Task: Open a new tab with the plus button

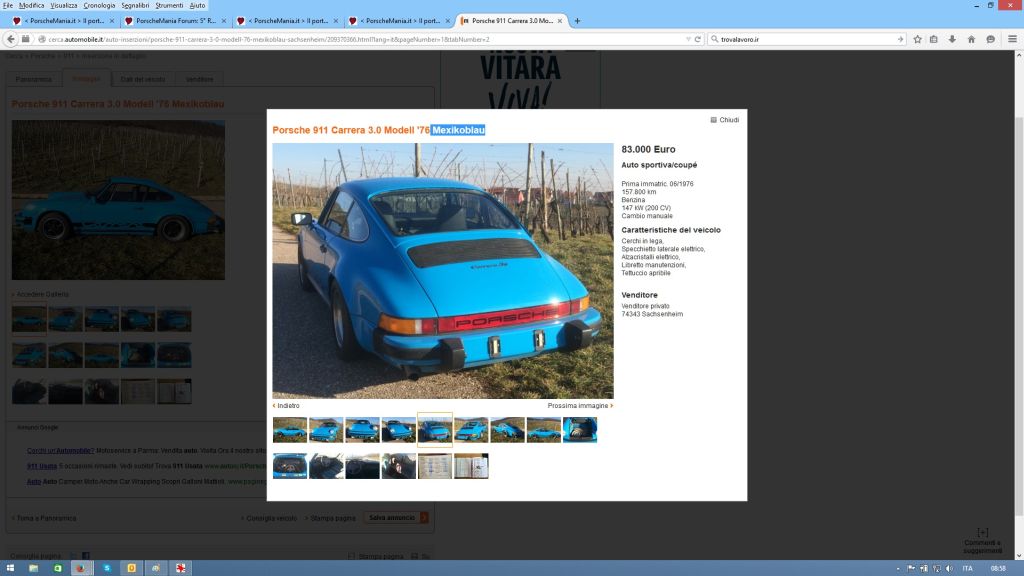Action: pos(577,21)
